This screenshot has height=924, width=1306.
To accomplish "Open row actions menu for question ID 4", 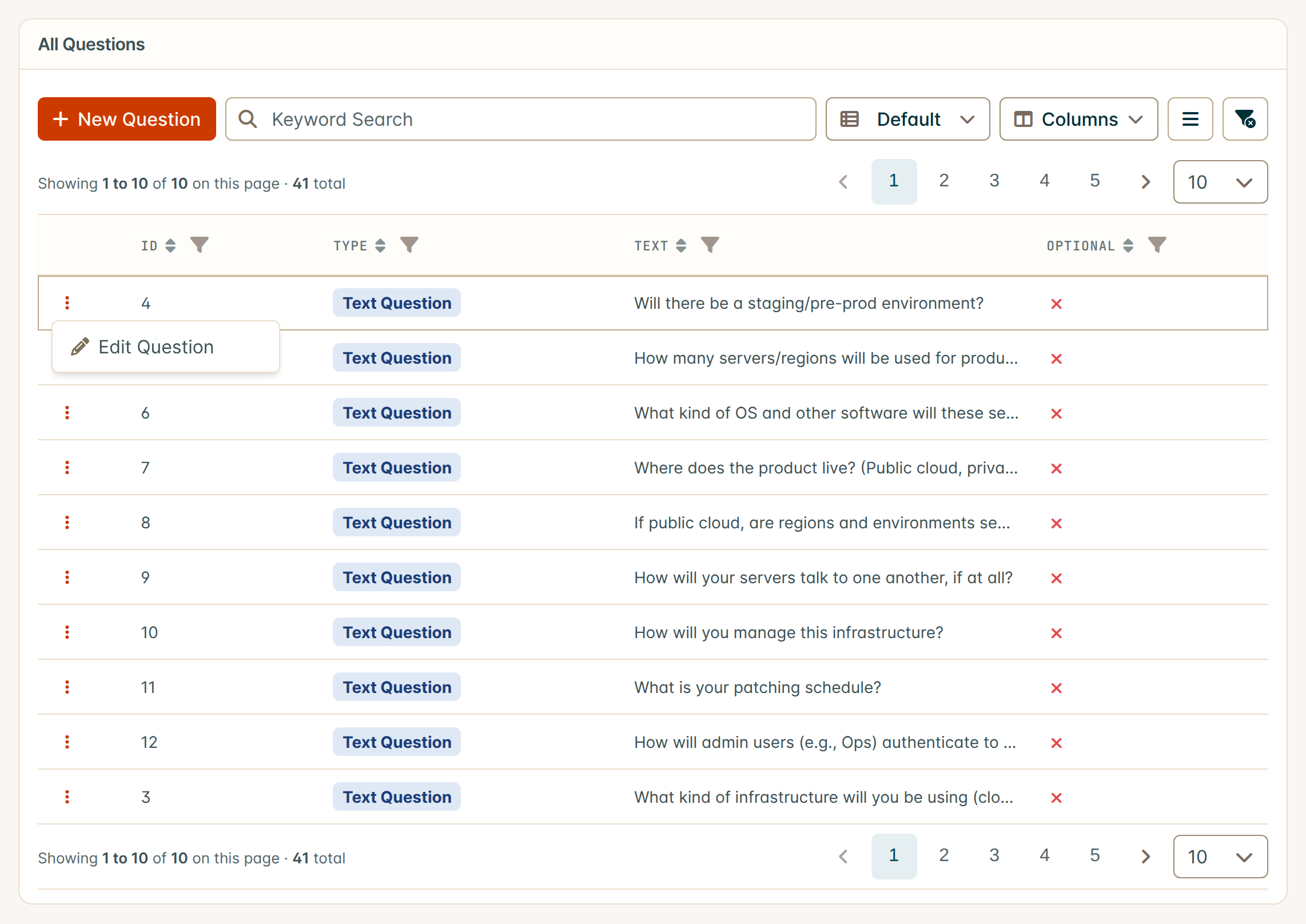I will (x=67, y=303).
